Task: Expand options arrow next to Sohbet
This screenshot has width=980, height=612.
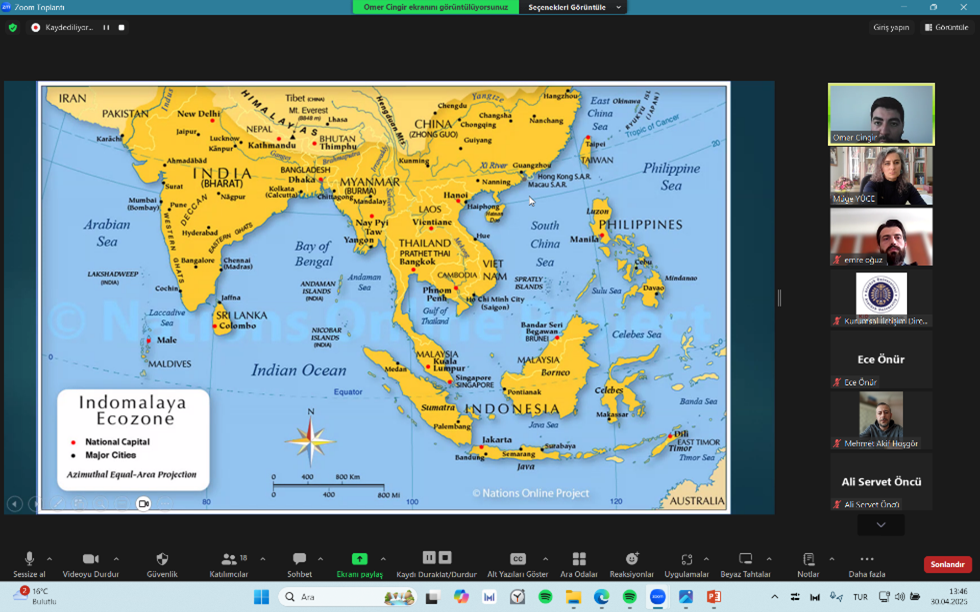Action: click(320, 559)
